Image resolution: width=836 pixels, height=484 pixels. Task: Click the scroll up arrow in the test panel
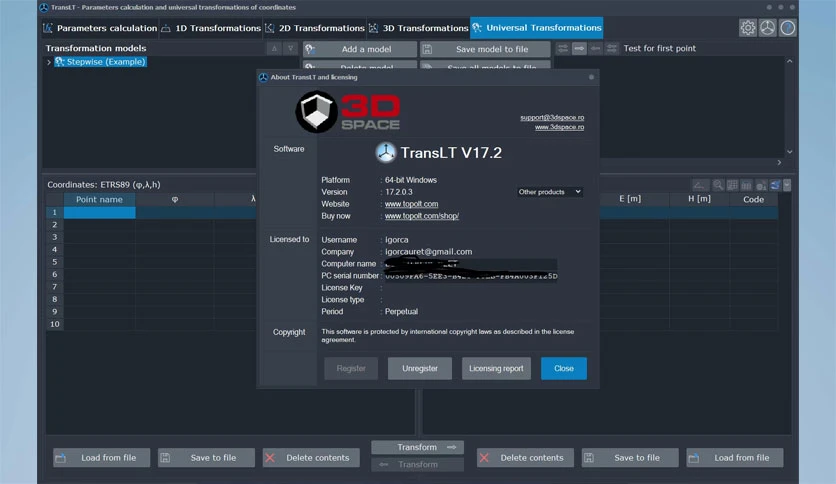(x=790, y=61)
